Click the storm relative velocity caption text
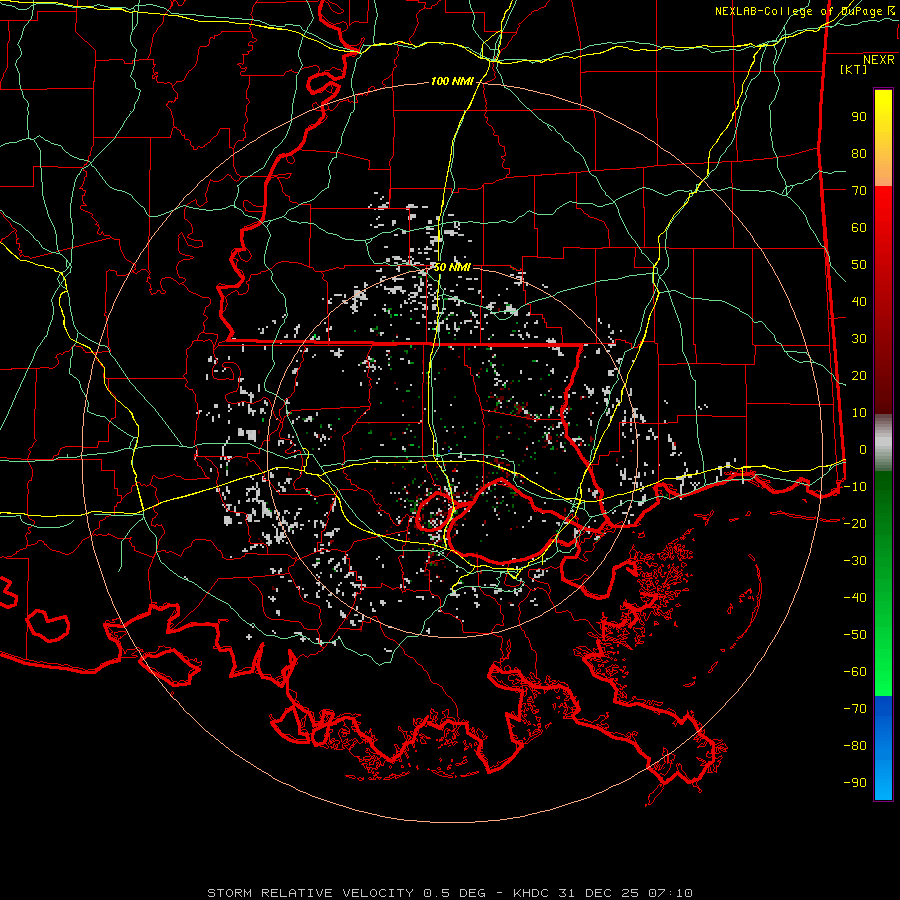900x900 pixels. pos(449,893)
